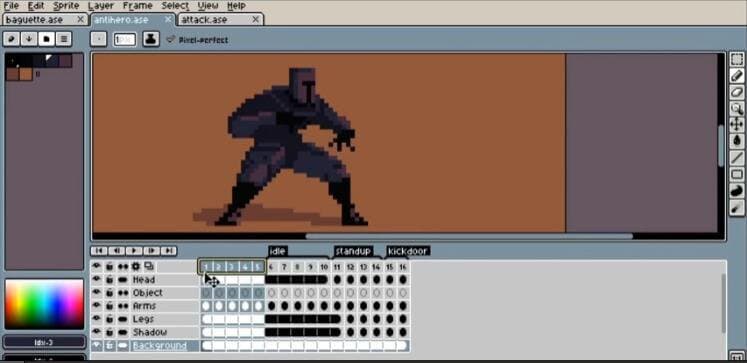Toggle all layers visibility in timeline header
The image size is (747, 363).
coord(97,266)
